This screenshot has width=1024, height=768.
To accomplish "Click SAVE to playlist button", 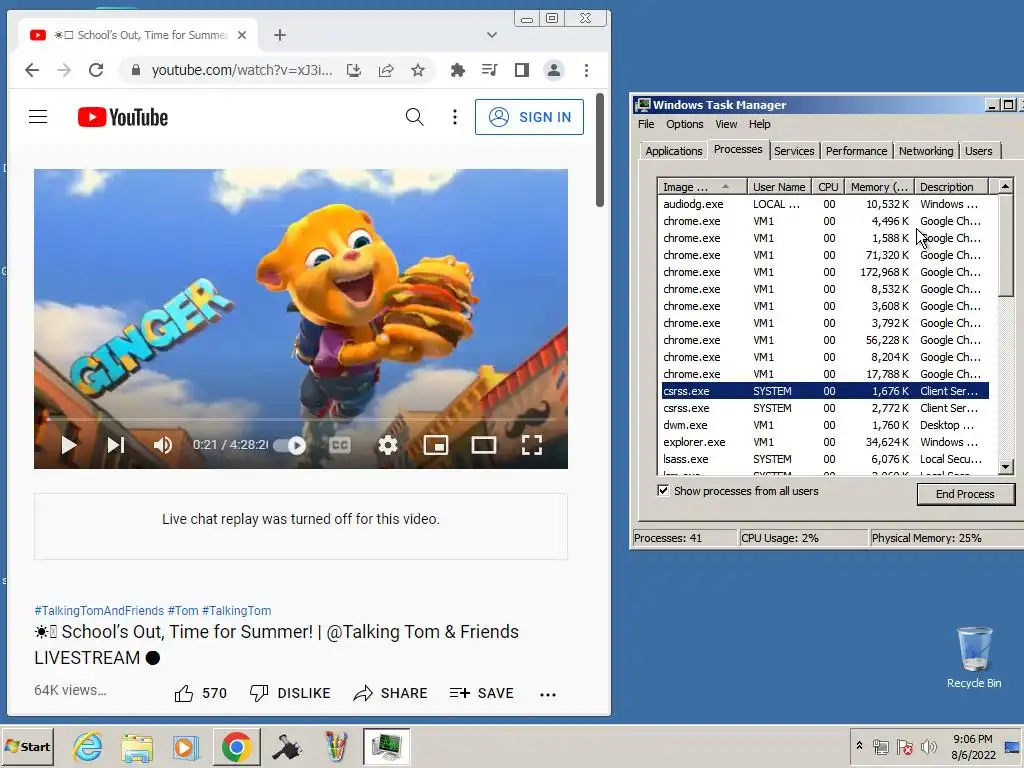I will coord(482,694).
